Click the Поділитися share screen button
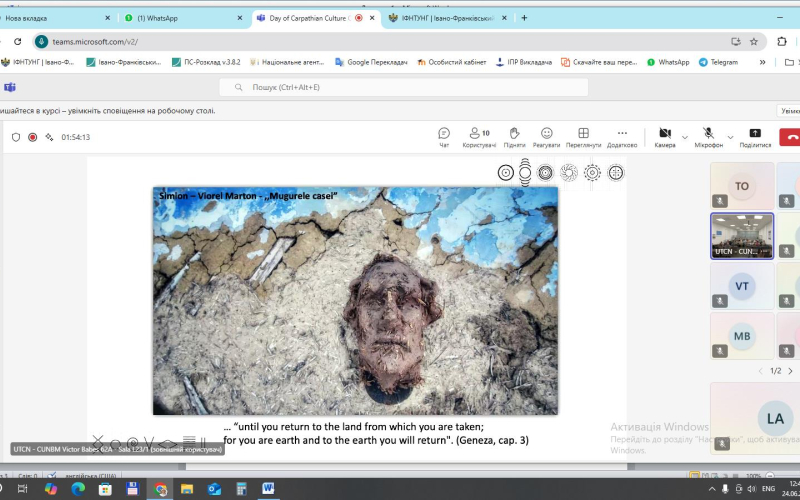Image resolution: width=800 pixels, height=500 pixels. click(755, 137)
